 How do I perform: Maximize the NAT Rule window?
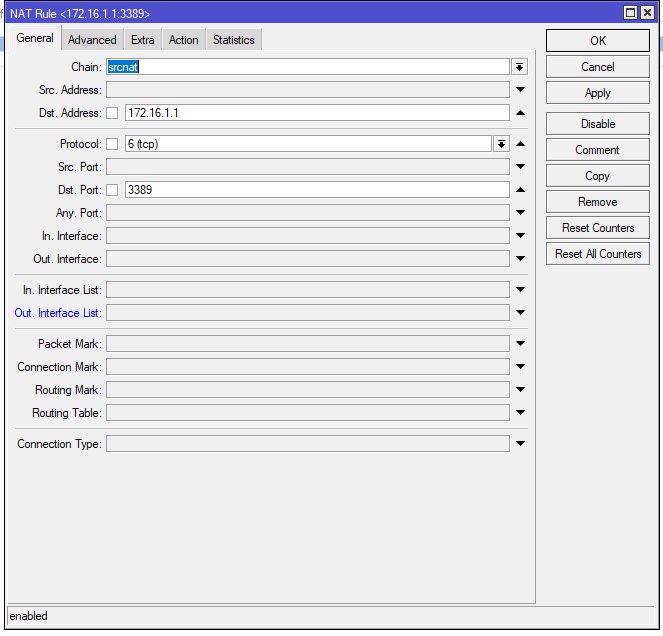point(630,13)
